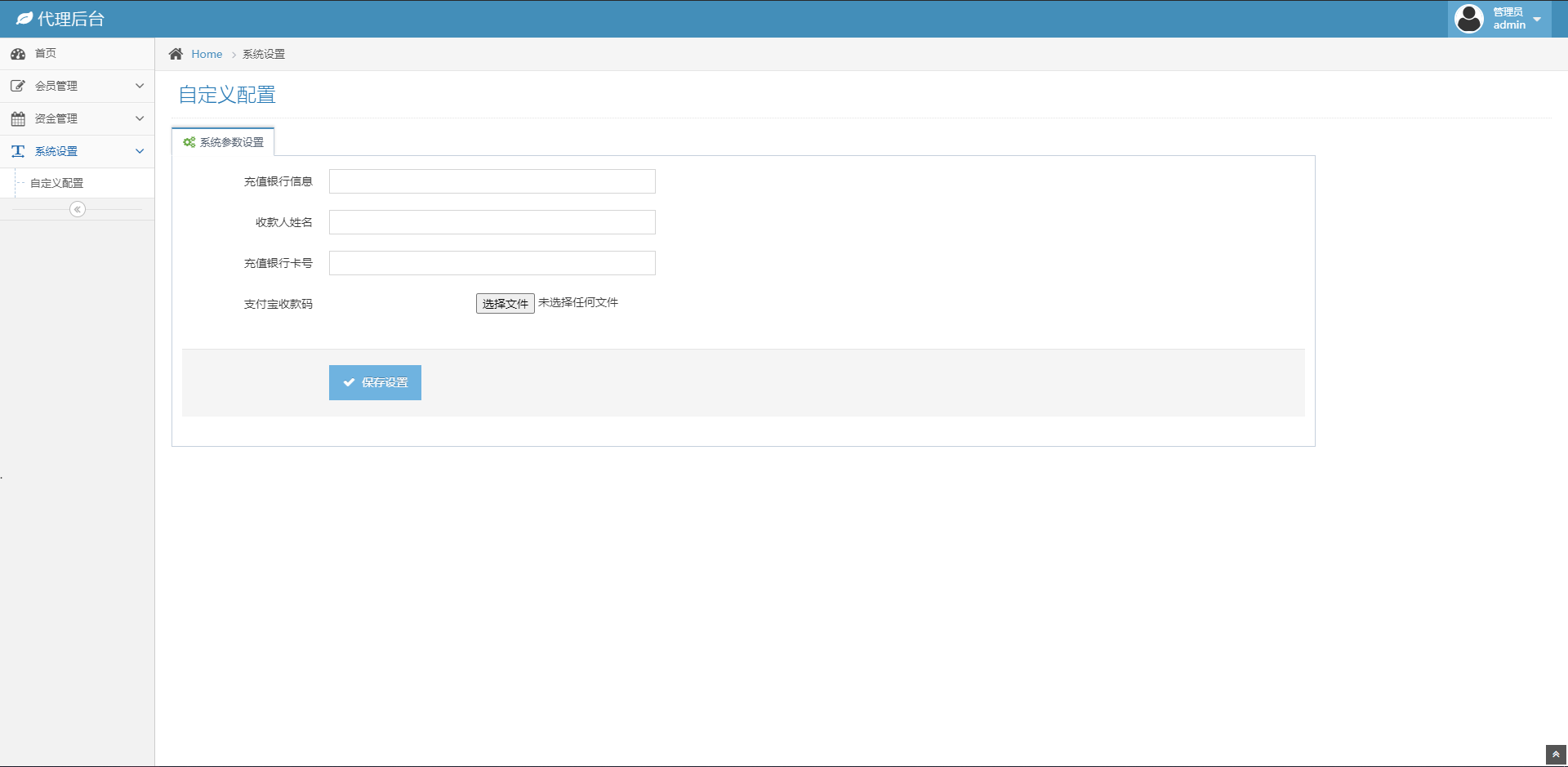Click the admin user avatar
This screenshot has width=1568, height=767.
pyautogui.click(x=1468, y=19)
